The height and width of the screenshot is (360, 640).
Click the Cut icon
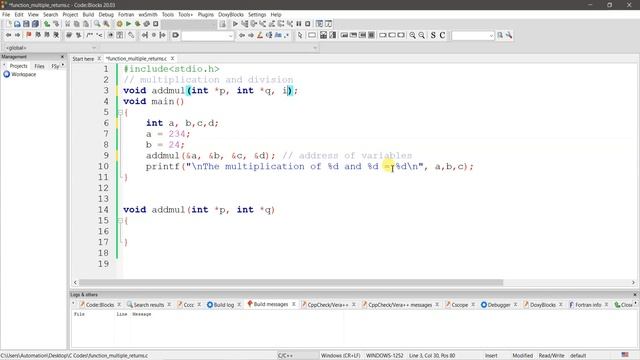(x=68, y=24)
